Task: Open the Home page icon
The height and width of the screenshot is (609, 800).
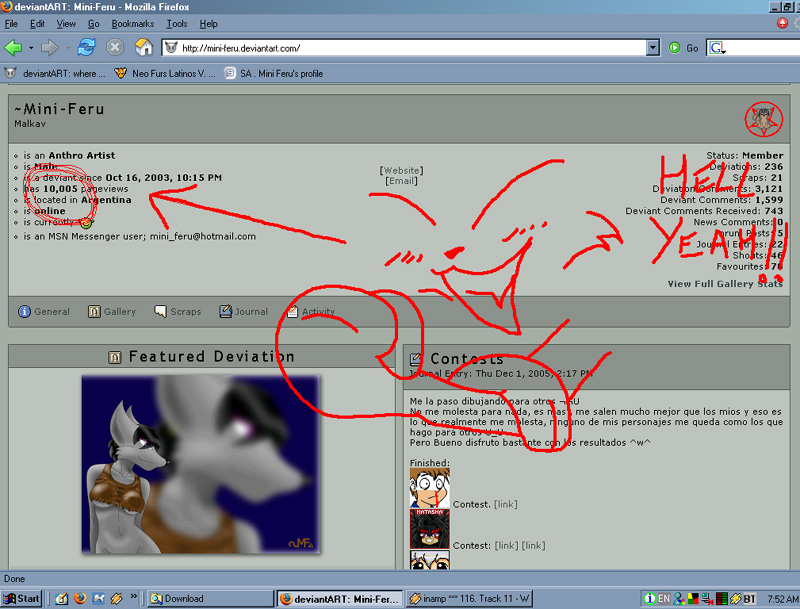Action: pyautogui.click(x=144, y=47)
